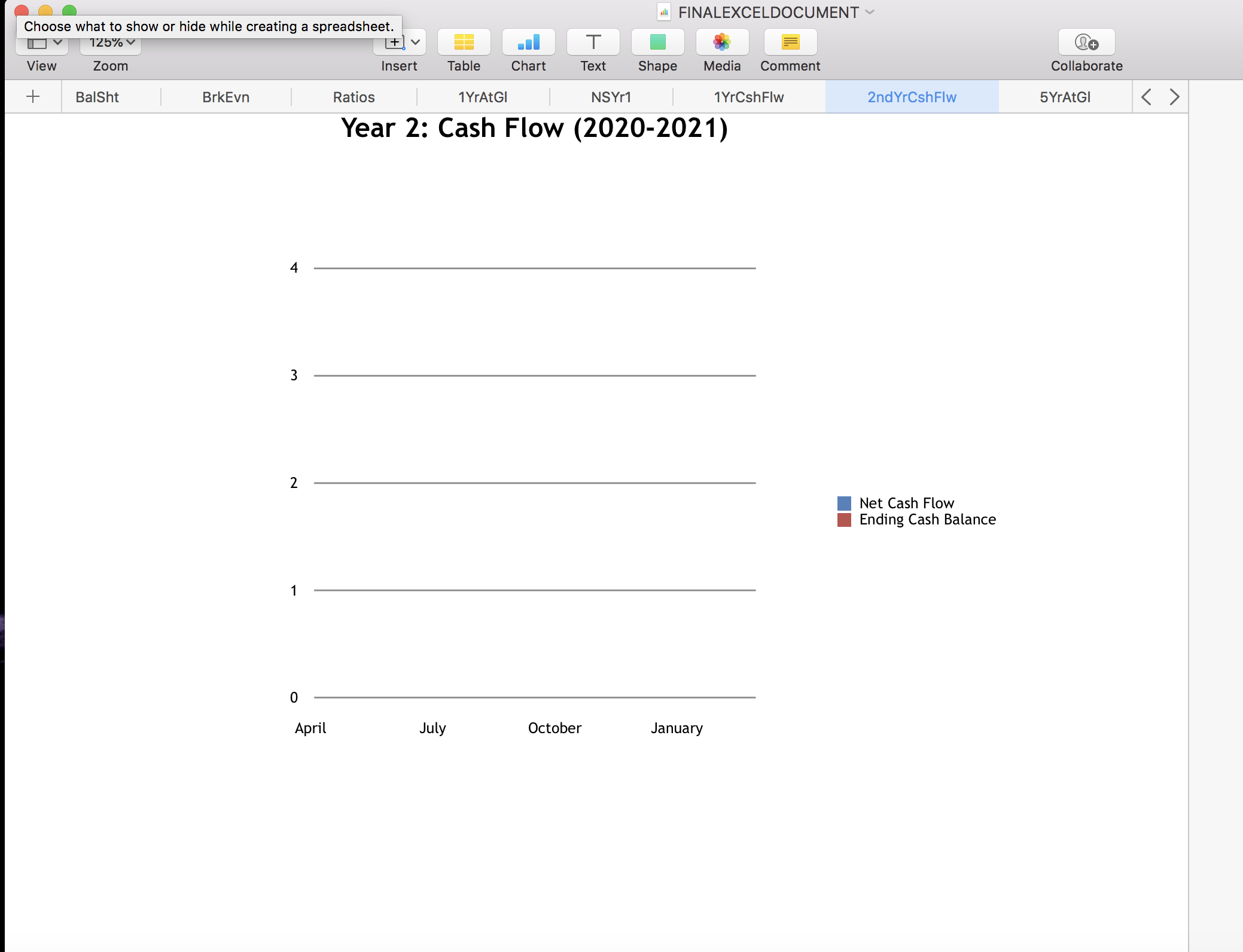Click the Table toolbar icon
Viewport: 1243px width, 952px height.
[x=464, y=42]
